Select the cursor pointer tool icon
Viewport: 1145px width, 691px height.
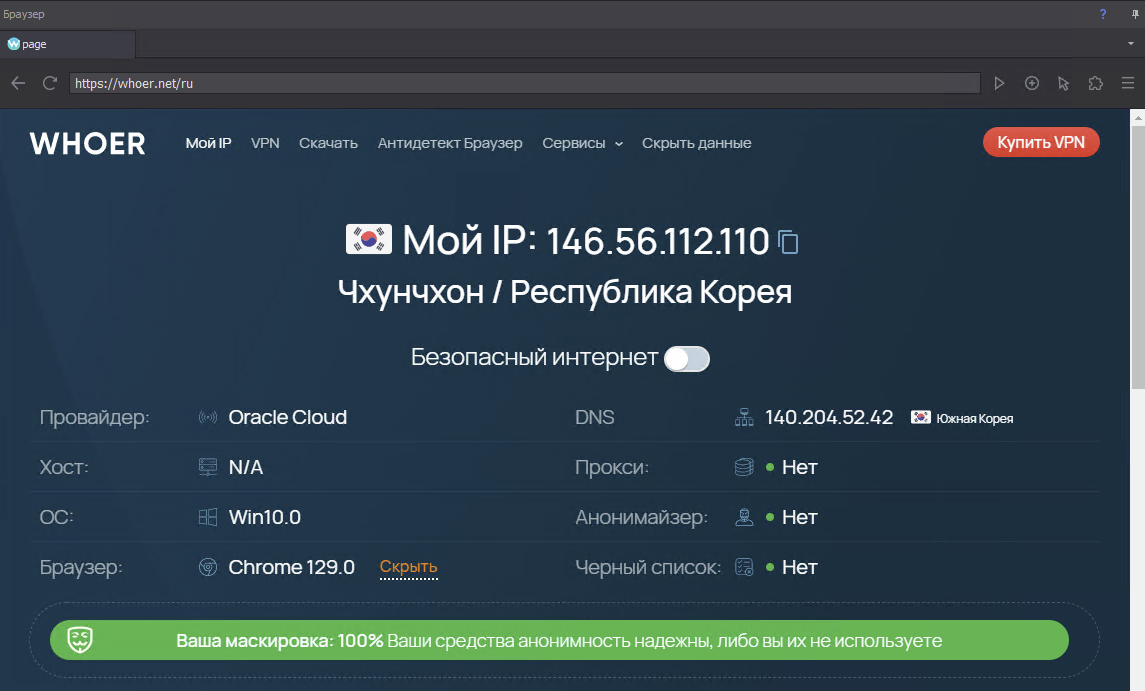pyautogui.click(x=1064, y=84)
